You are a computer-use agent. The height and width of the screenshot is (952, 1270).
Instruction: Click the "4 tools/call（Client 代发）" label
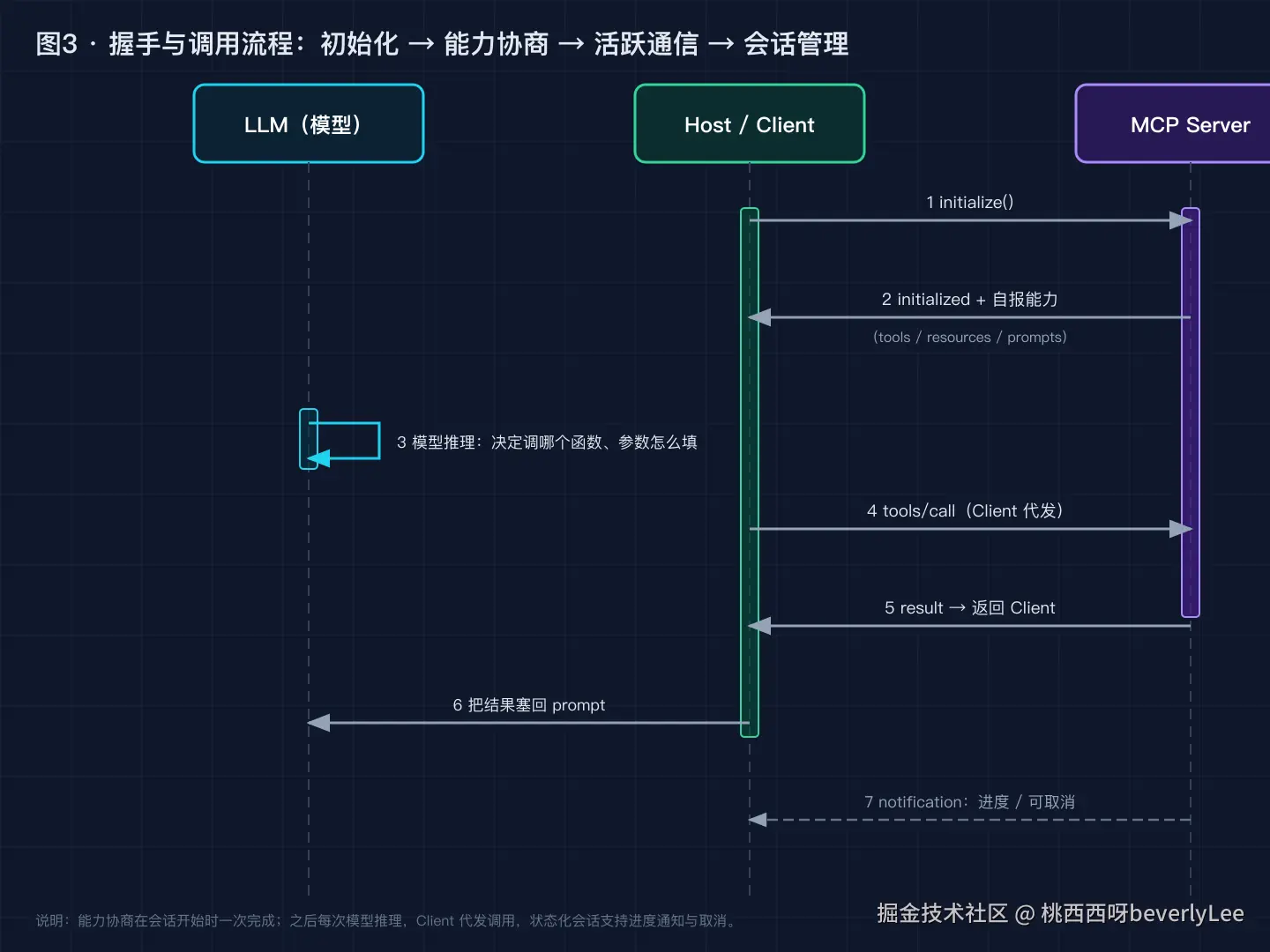[966, 510]
